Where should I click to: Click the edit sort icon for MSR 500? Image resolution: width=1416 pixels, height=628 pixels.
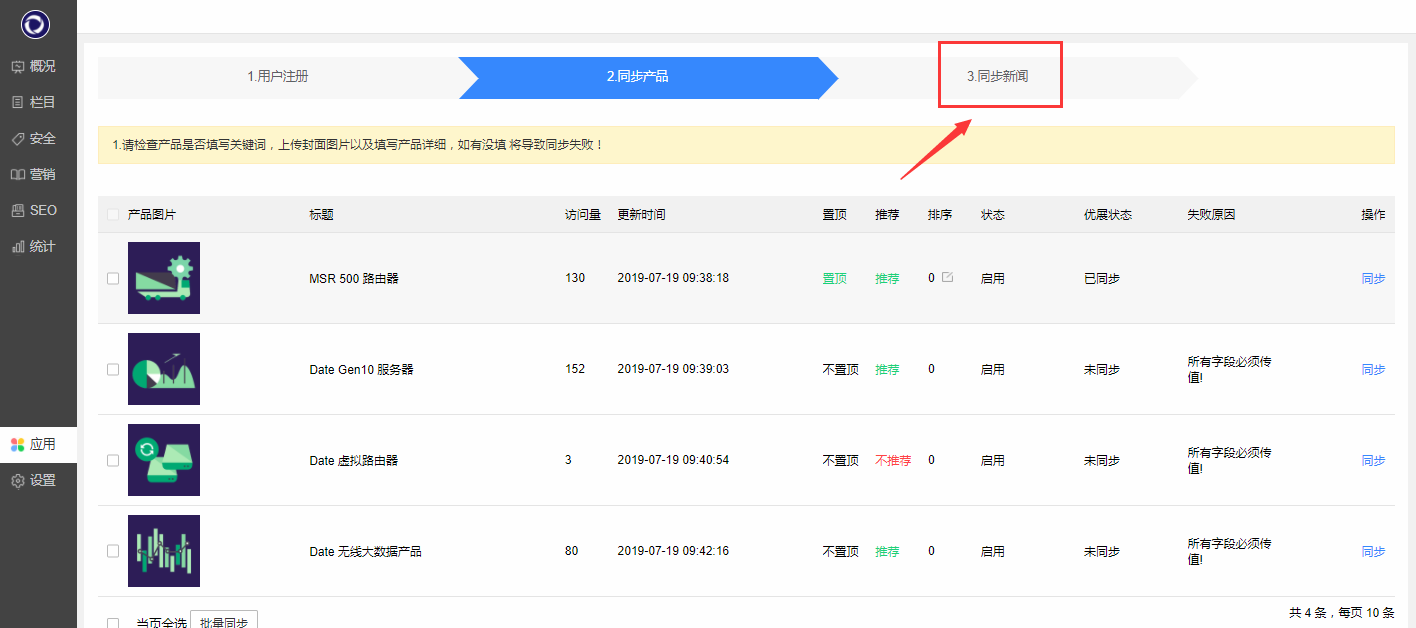[x=947, y=277]
